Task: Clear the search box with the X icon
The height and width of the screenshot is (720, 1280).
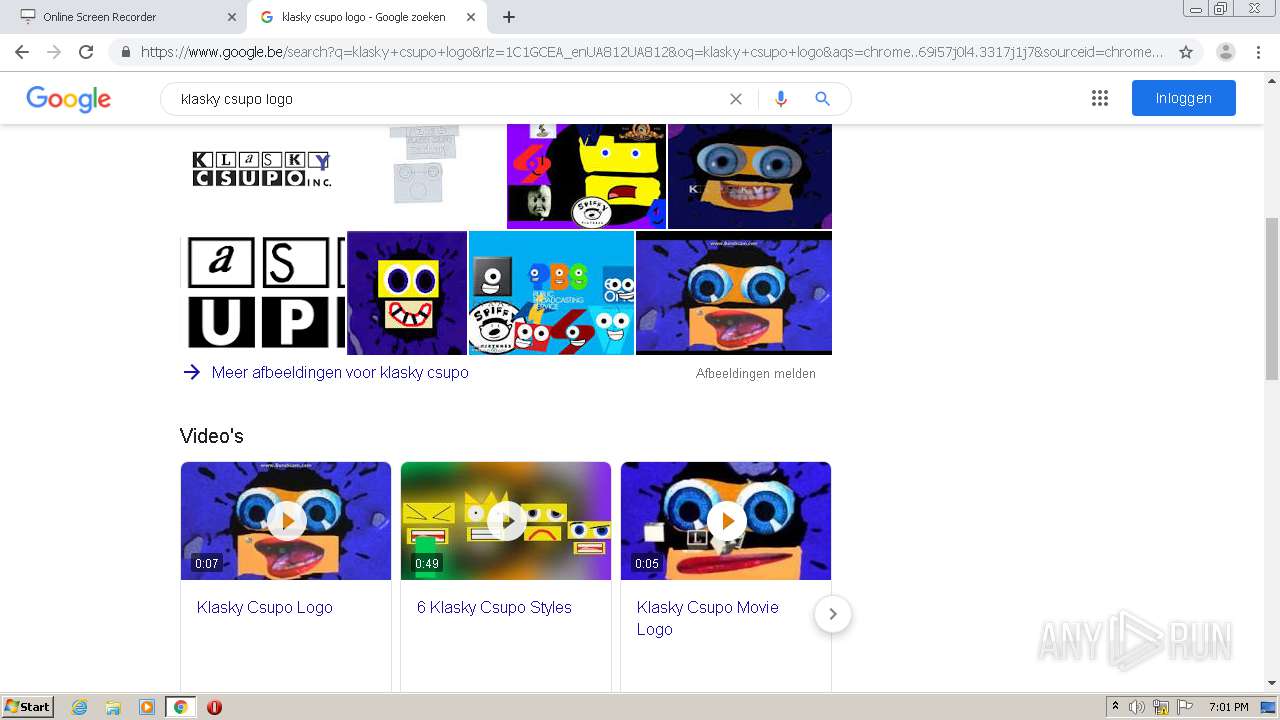Action: click(736, 99)
